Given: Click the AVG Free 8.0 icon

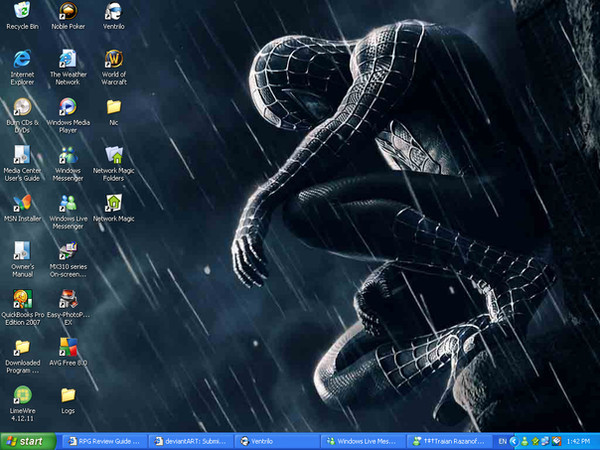Looking at the screenshot, I should (68, 347).
